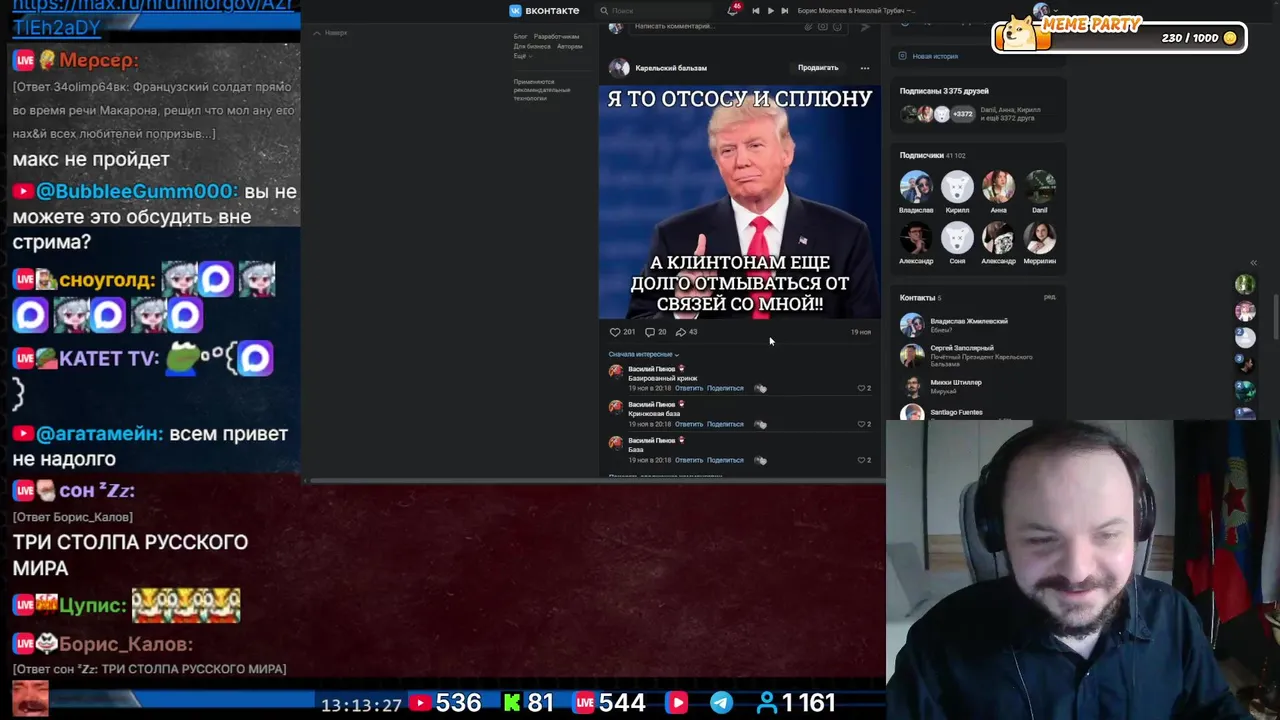Open comments counter showing 20

pos(655,332)
